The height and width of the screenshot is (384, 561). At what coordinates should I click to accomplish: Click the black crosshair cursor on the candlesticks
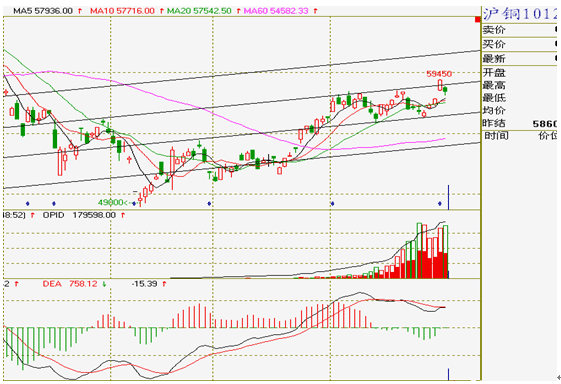(269, 161)
